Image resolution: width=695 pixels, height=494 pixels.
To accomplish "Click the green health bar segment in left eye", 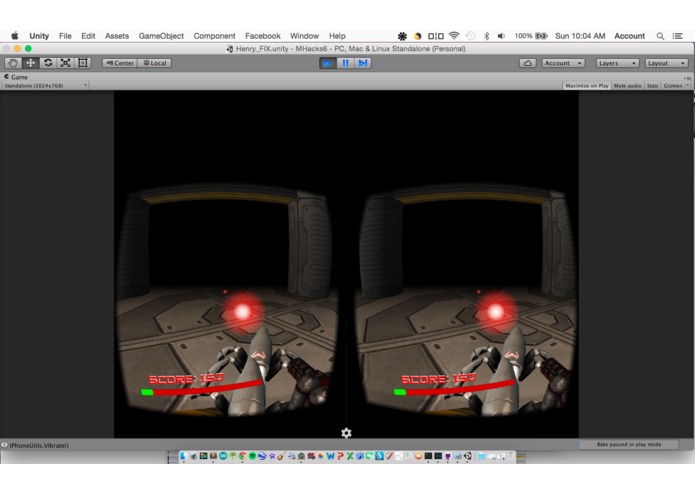I will (147, 392).
